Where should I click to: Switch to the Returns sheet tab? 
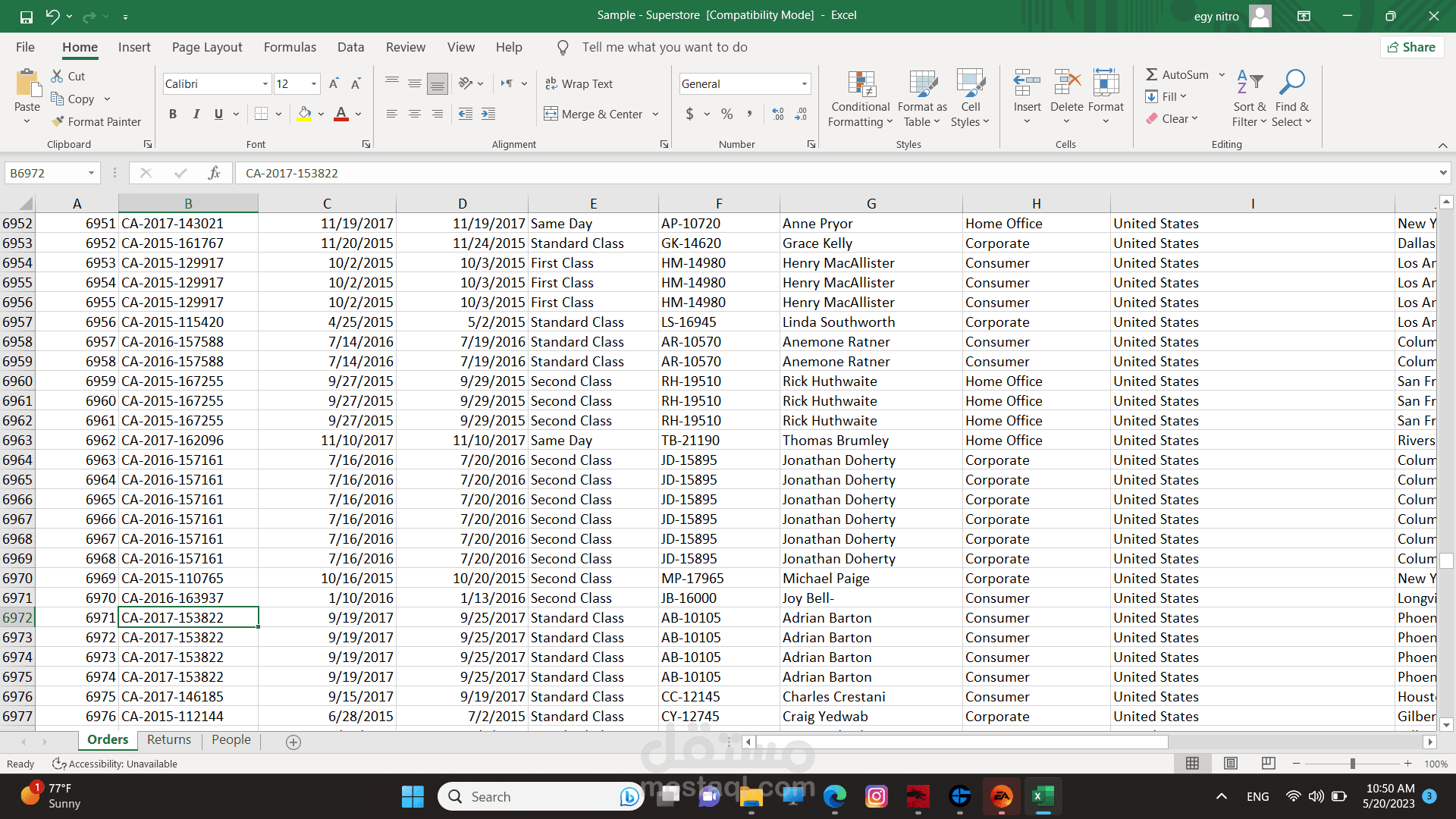pos(168,739)
